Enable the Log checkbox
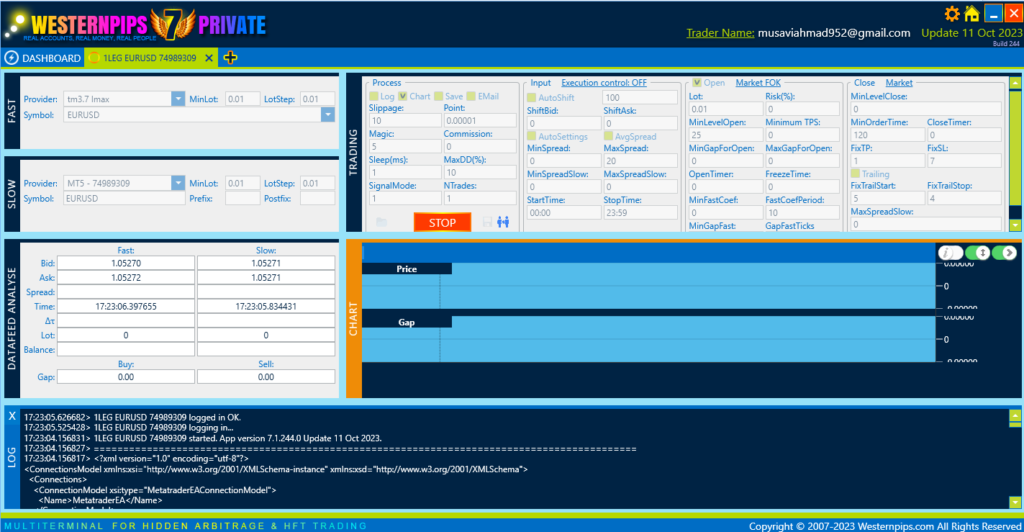The width and height of the screenshot is (1024, 532). (x=374, y=96)
